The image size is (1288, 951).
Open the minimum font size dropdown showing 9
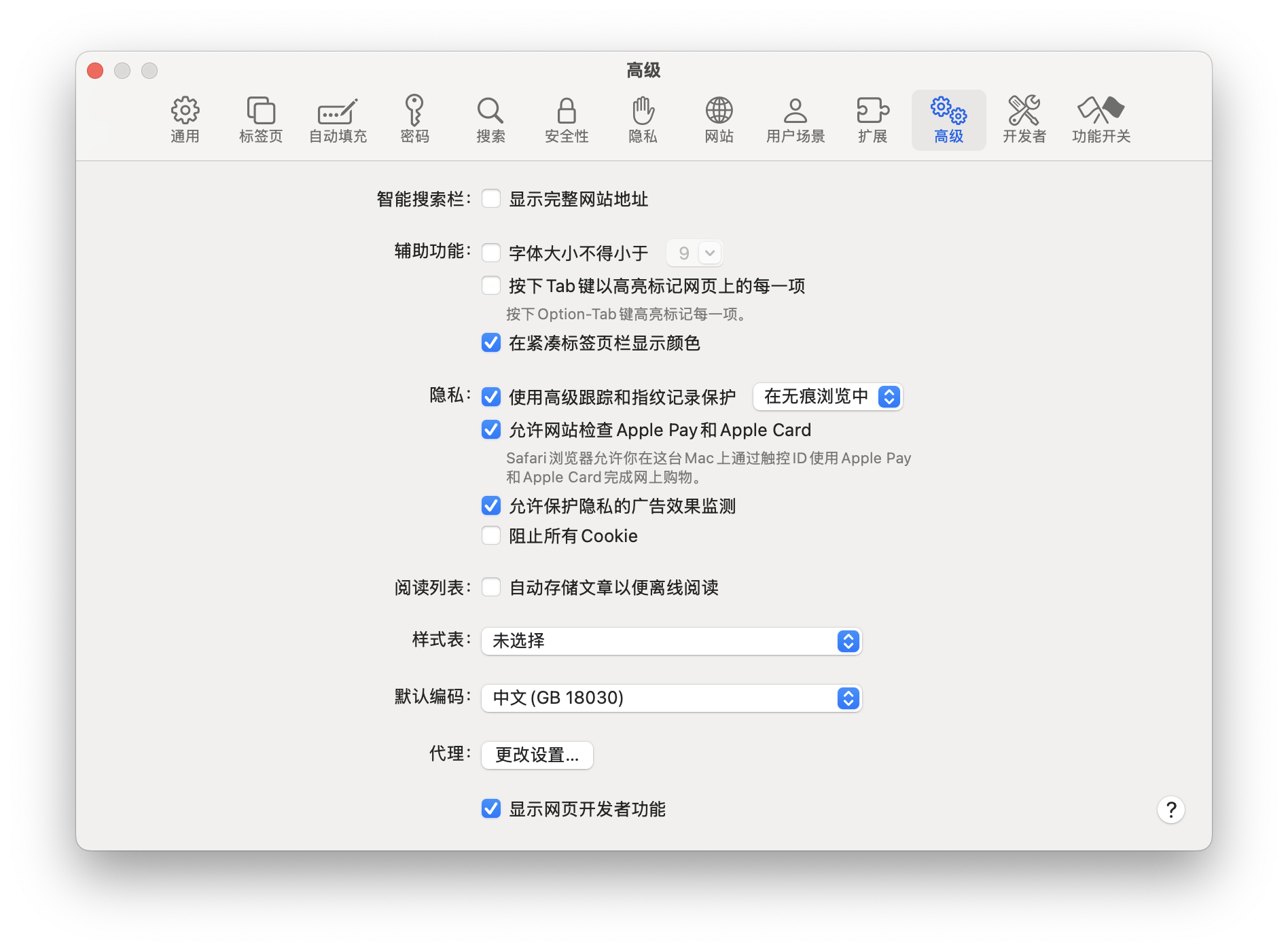[694, 253]
